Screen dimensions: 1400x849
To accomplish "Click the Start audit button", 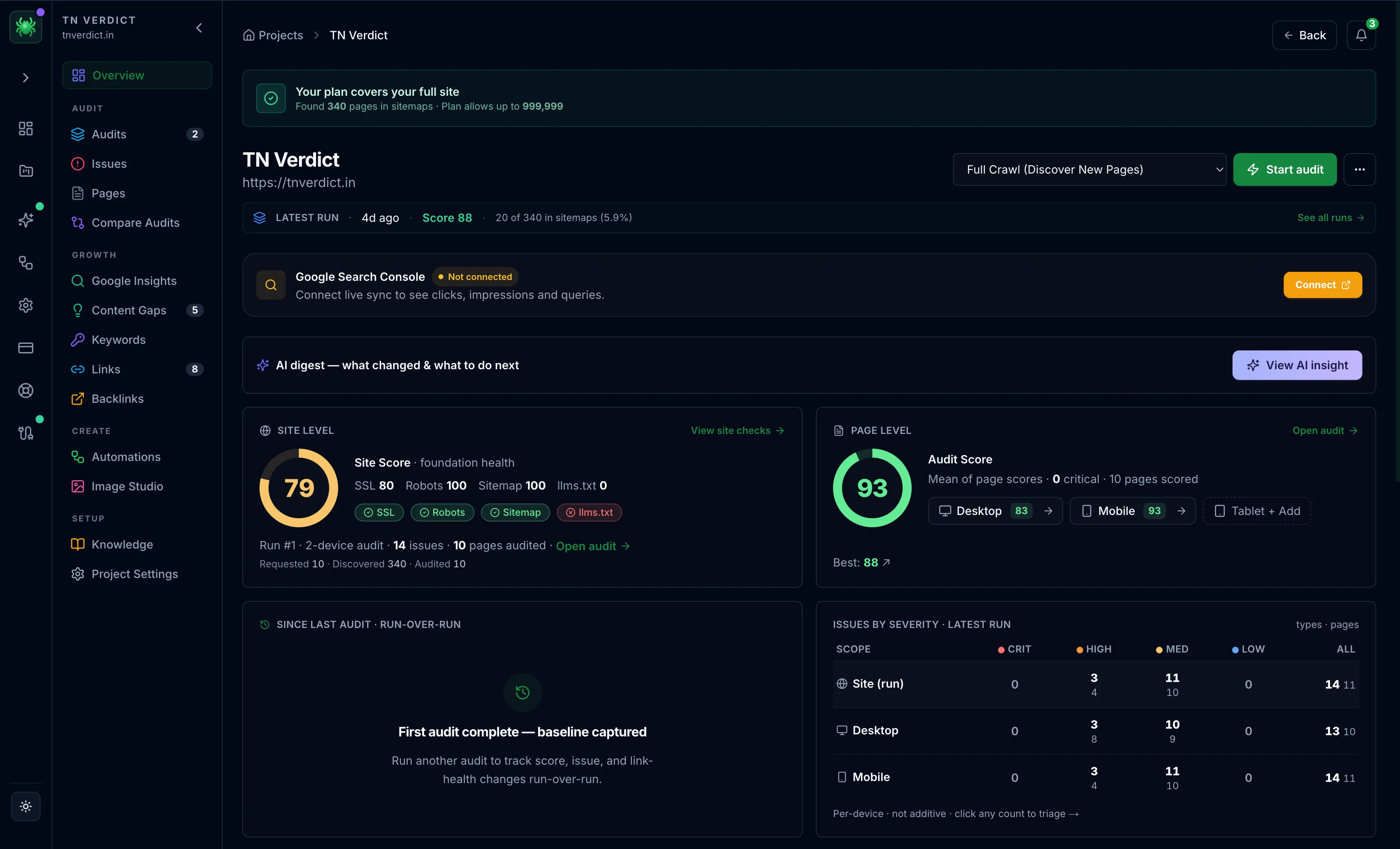I will click(x=1285, y=169).
